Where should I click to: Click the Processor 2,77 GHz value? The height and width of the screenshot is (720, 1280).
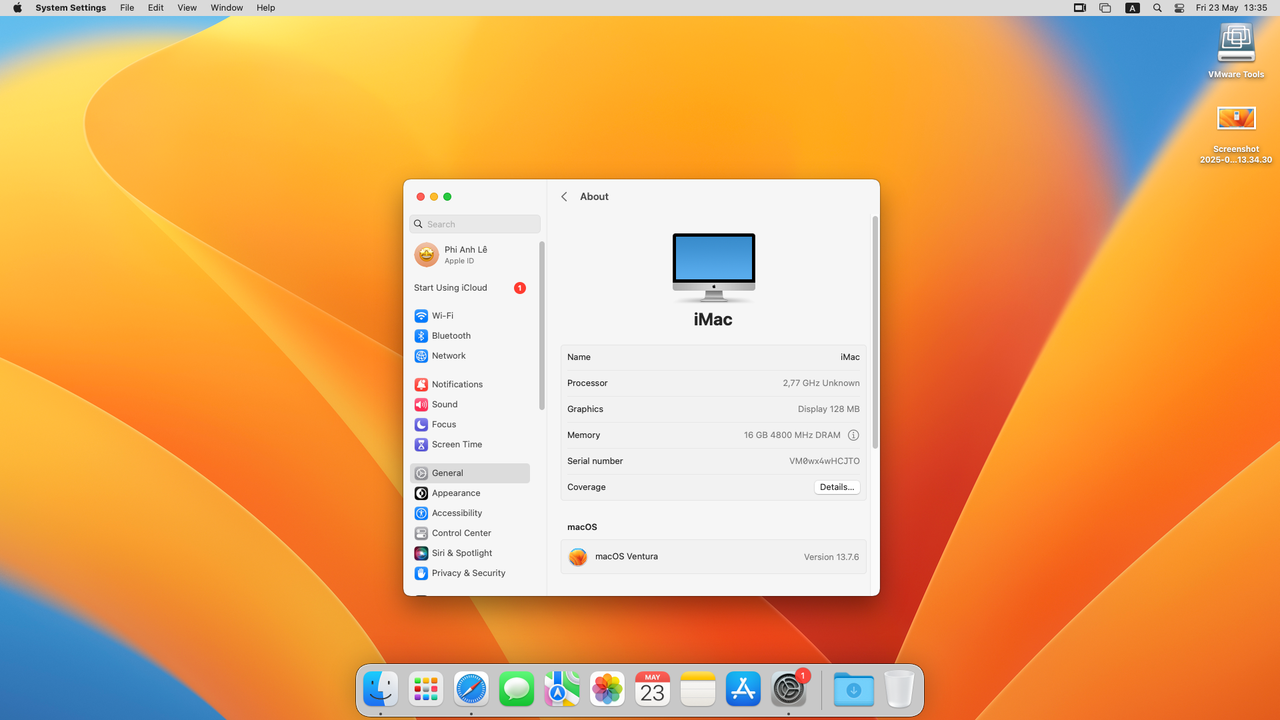click(821, 383)
